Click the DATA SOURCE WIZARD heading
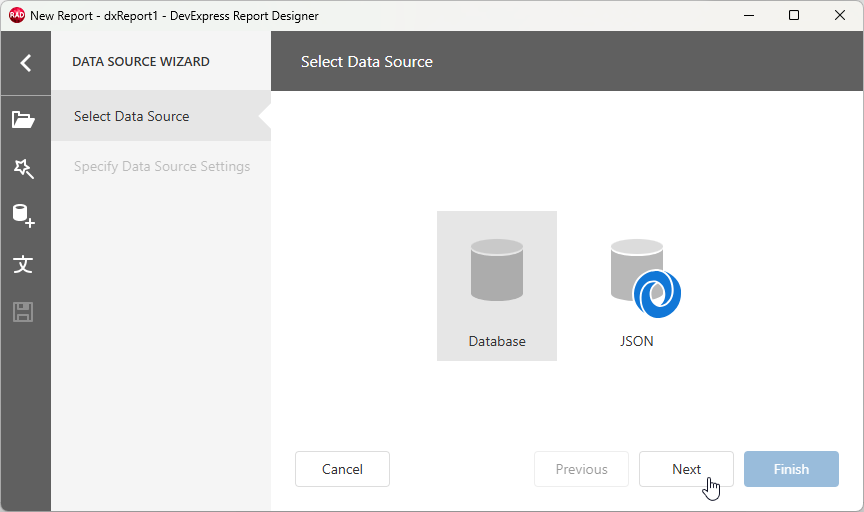 pos(141,62)
